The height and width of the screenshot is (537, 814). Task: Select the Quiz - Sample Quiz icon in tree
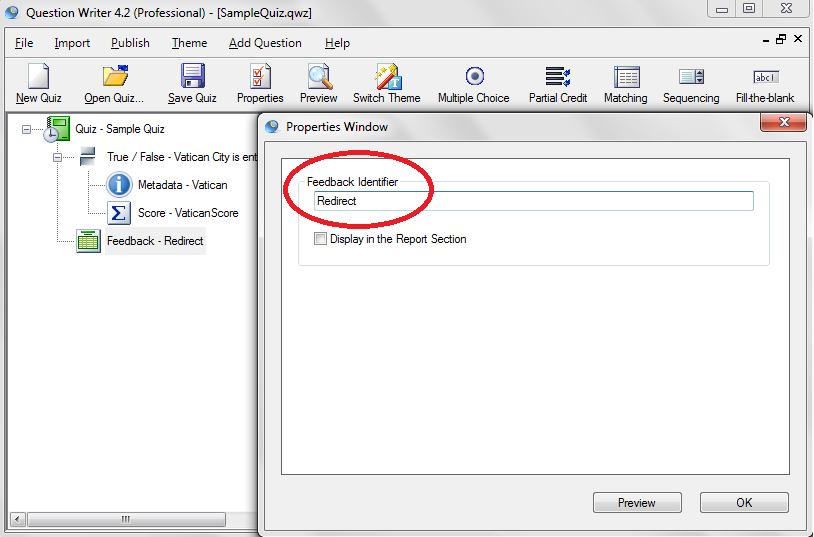coord(56,129)
